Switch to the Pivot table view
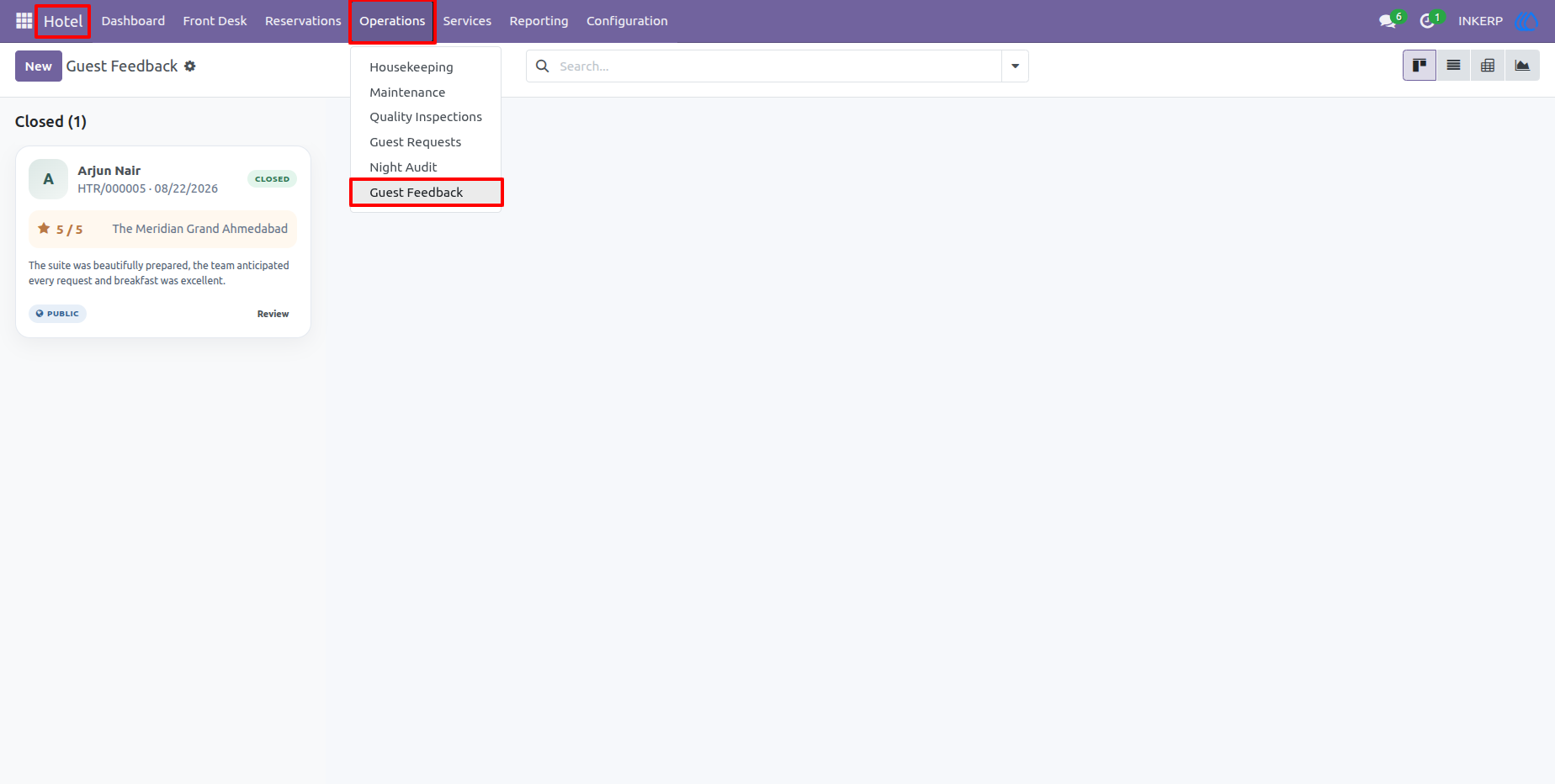 tap(1488, 66)
